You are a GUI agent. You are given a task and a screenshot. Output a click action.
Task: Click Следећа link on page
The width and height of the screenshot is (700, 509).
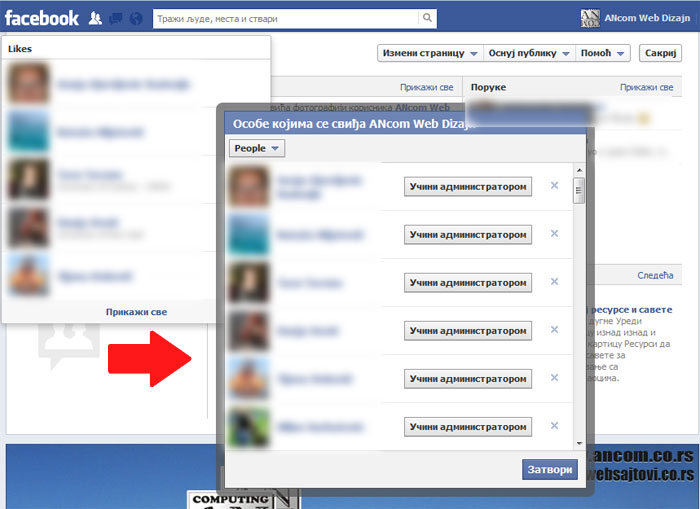[655, 275]
